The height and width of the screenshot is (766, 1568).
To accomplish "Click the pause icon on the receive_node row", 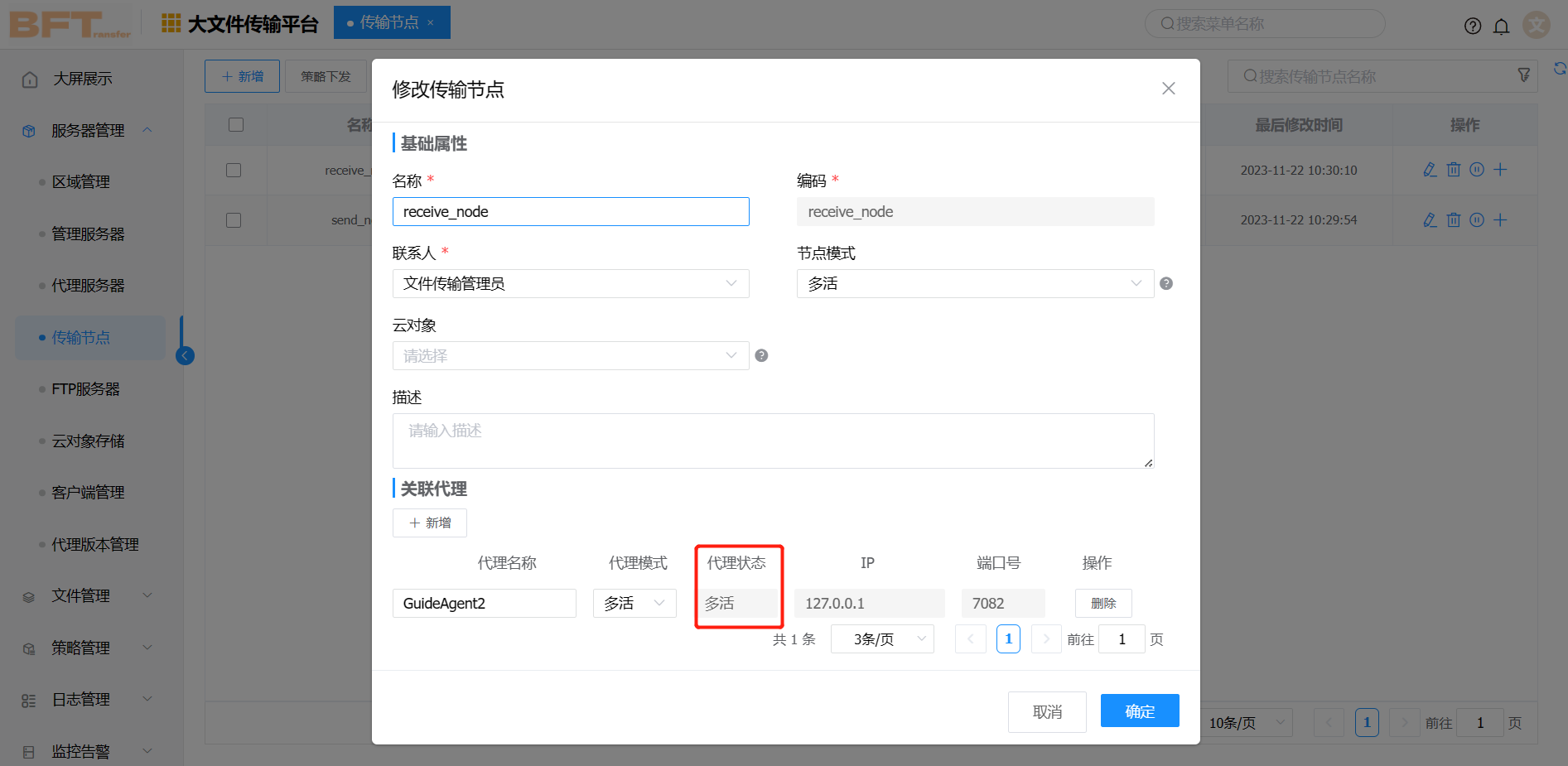I will pos(1477,170).
